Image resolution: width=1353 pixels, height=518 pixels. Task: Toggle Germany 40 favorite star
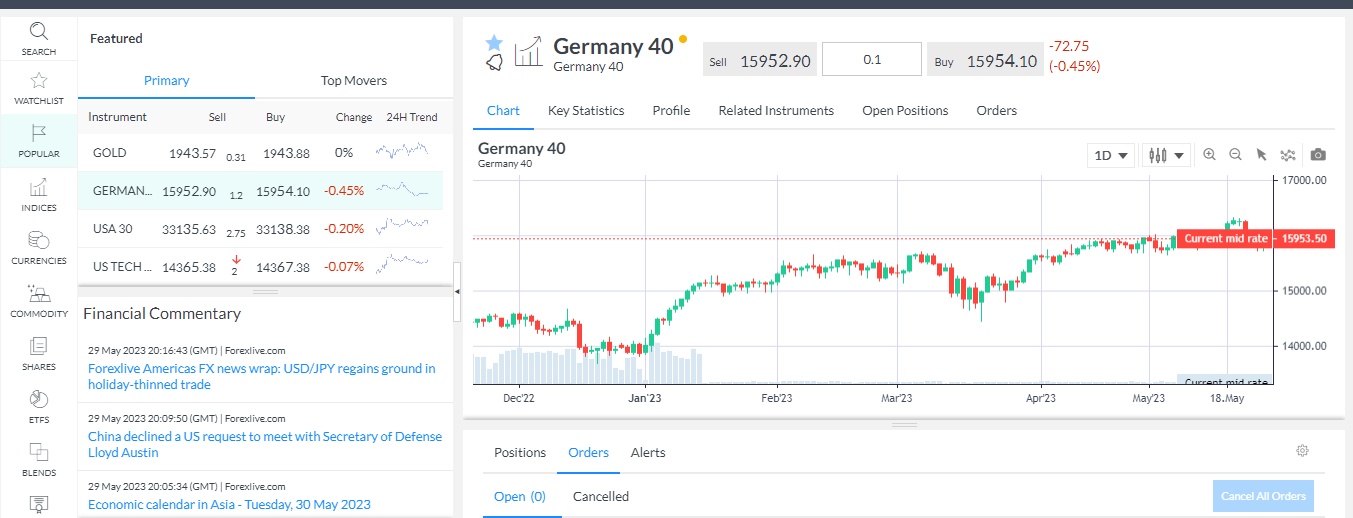493,42
